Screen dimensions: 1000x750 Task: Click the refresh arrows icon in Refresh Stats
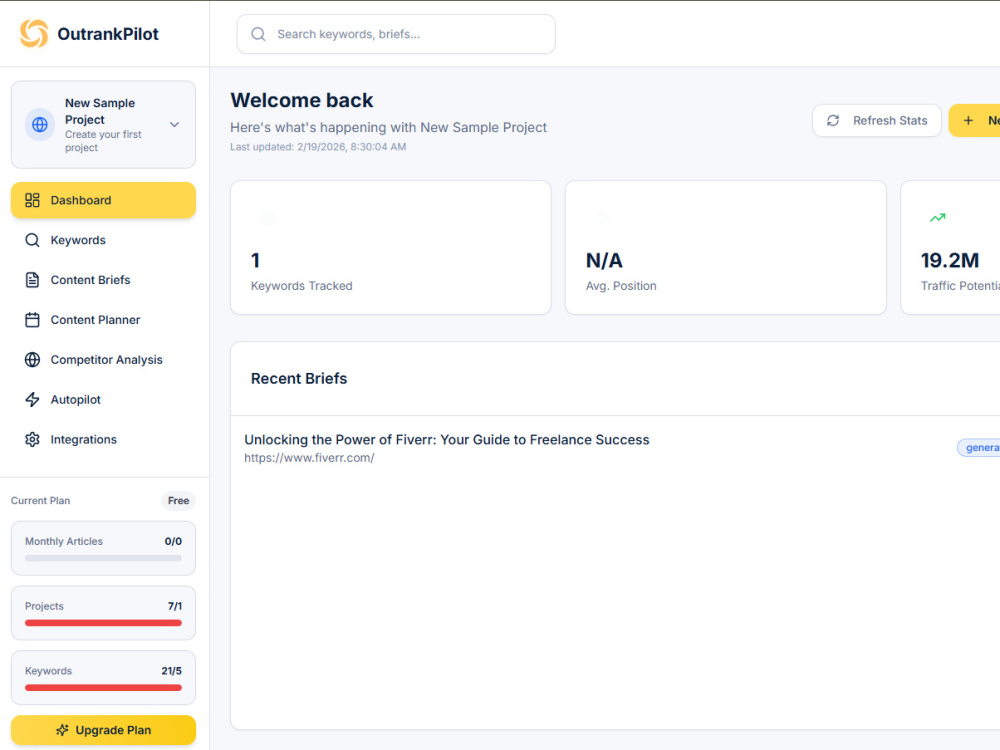point(833,121)
